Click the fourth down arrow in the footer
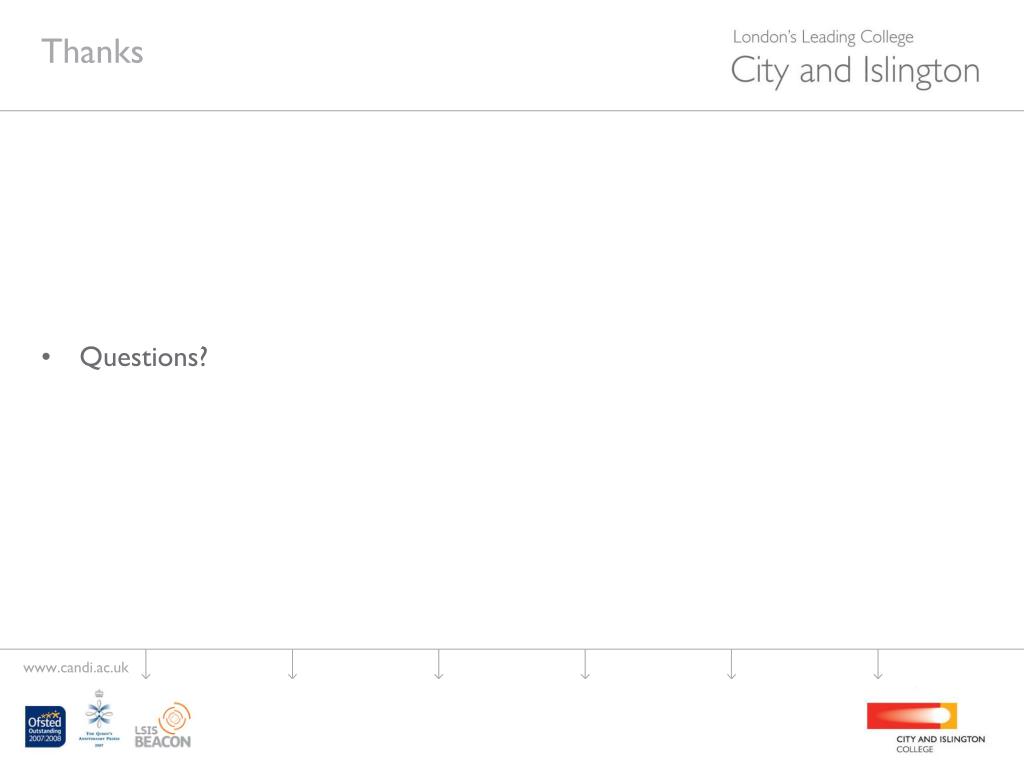 click(585, 665)
